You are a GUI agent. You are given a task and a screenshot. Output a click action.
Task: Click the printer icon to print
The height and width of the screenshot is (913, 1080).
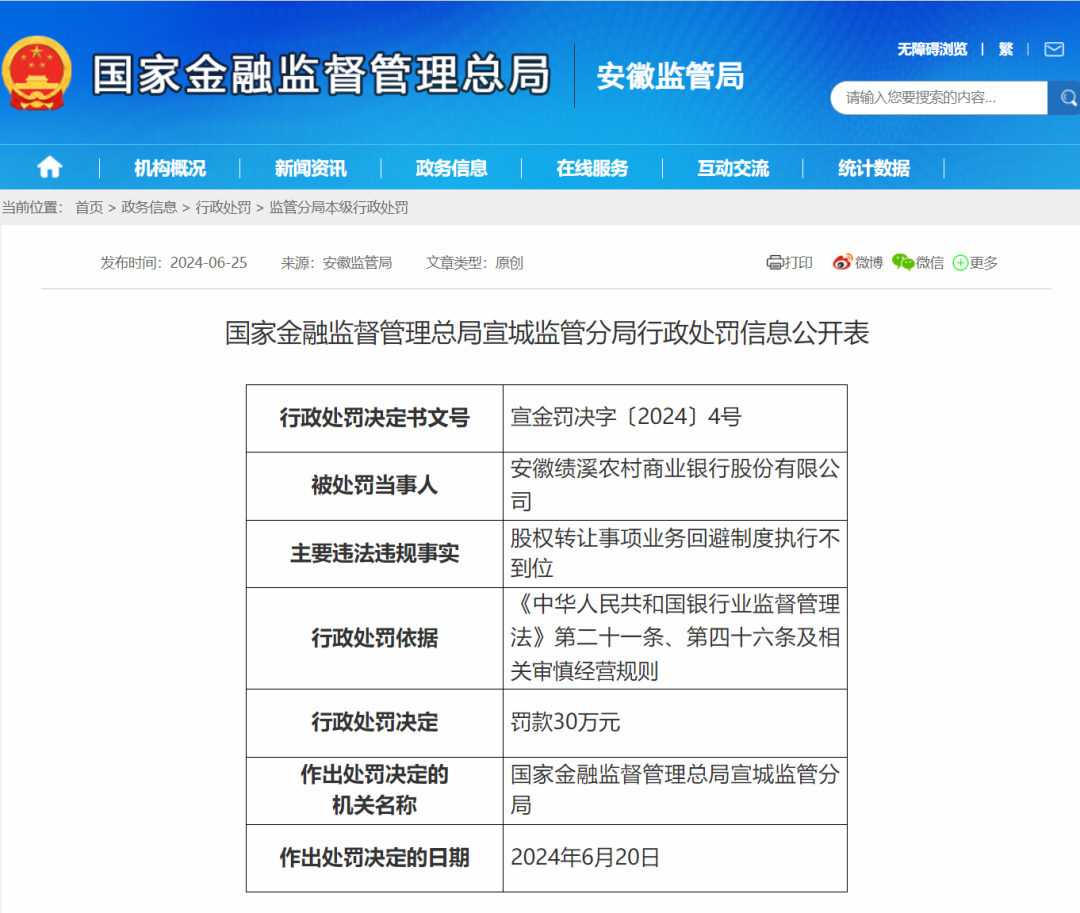774,262
